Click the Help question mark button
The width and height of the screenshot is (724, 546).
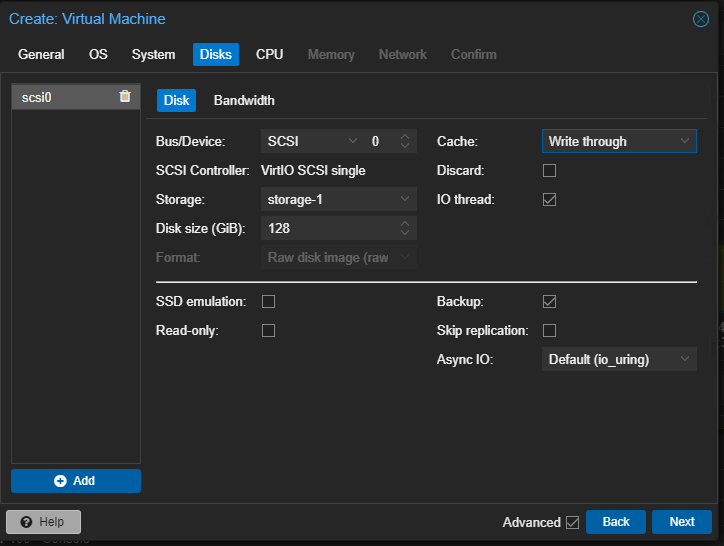click(x=43, y=522)
